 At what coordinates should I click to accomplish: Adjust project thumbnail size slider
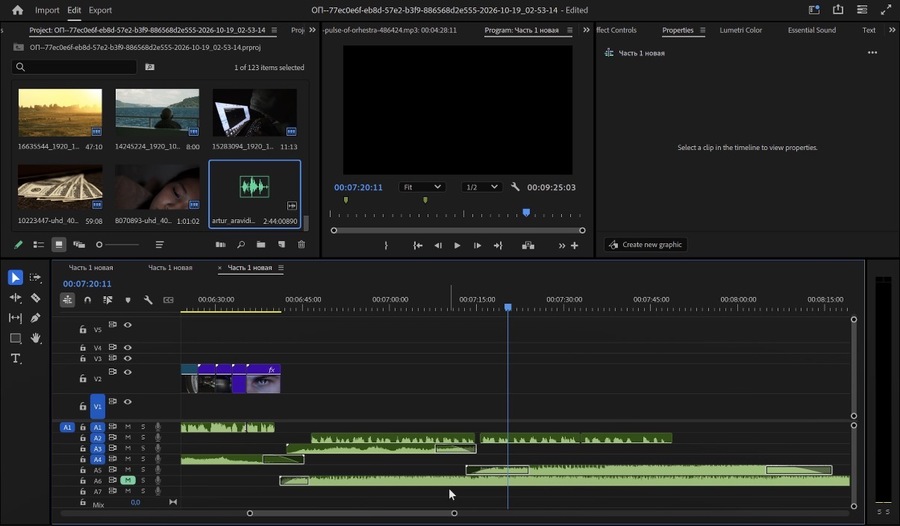tap(118, 245)
